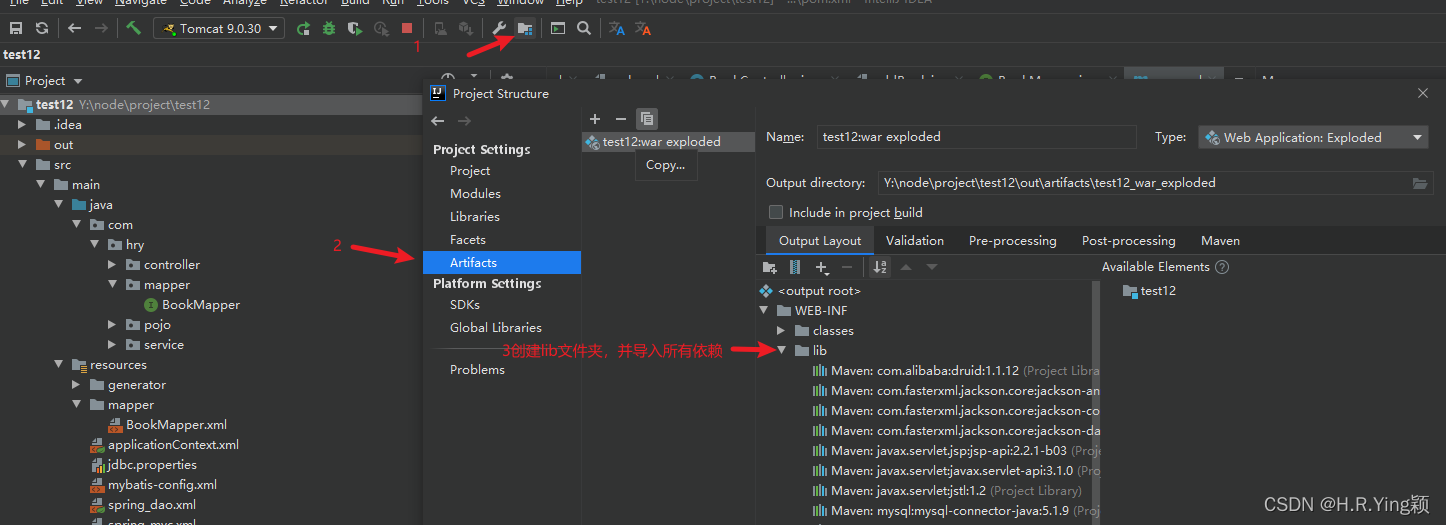Click the green hammer Build Project icon
1446x525 pixels.
133,29
